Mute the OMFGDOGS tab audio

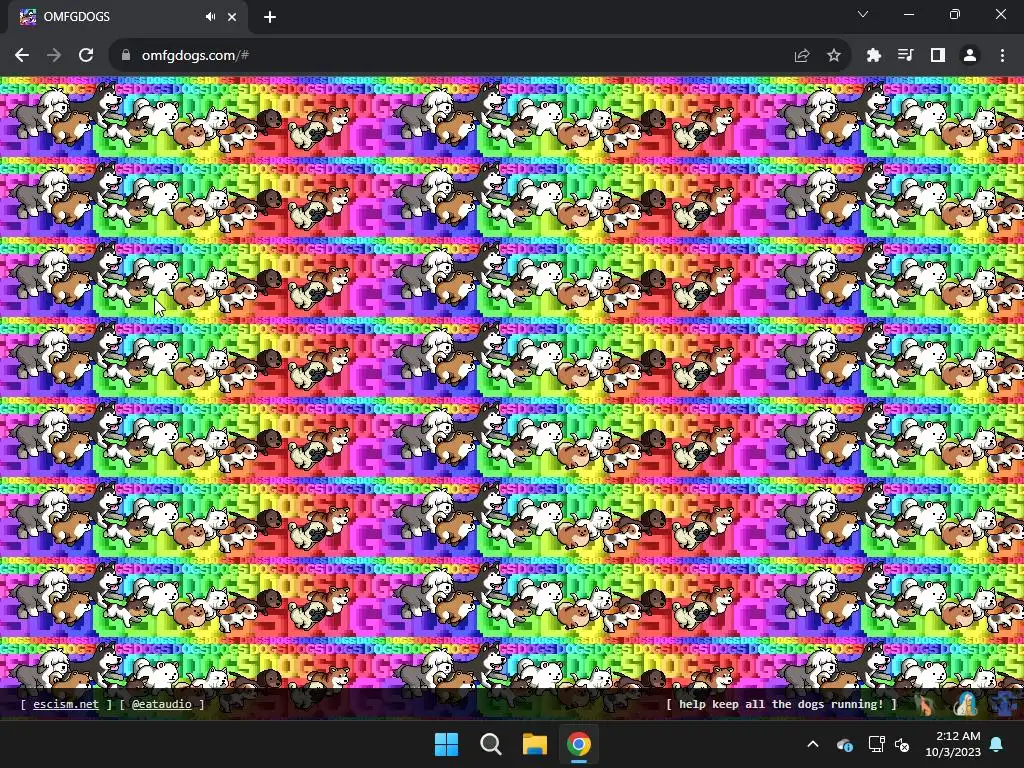tap(210, 17)
